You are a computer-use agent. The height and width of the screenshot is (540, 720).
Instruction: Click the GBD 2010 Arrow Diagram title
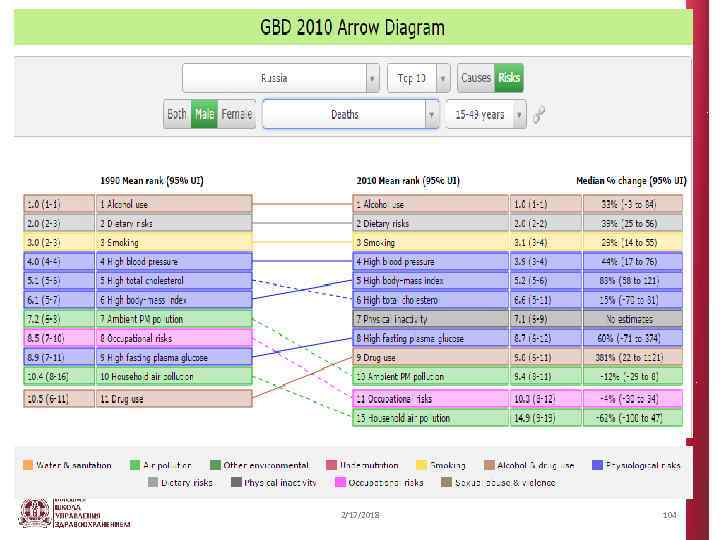pos(352,28)
